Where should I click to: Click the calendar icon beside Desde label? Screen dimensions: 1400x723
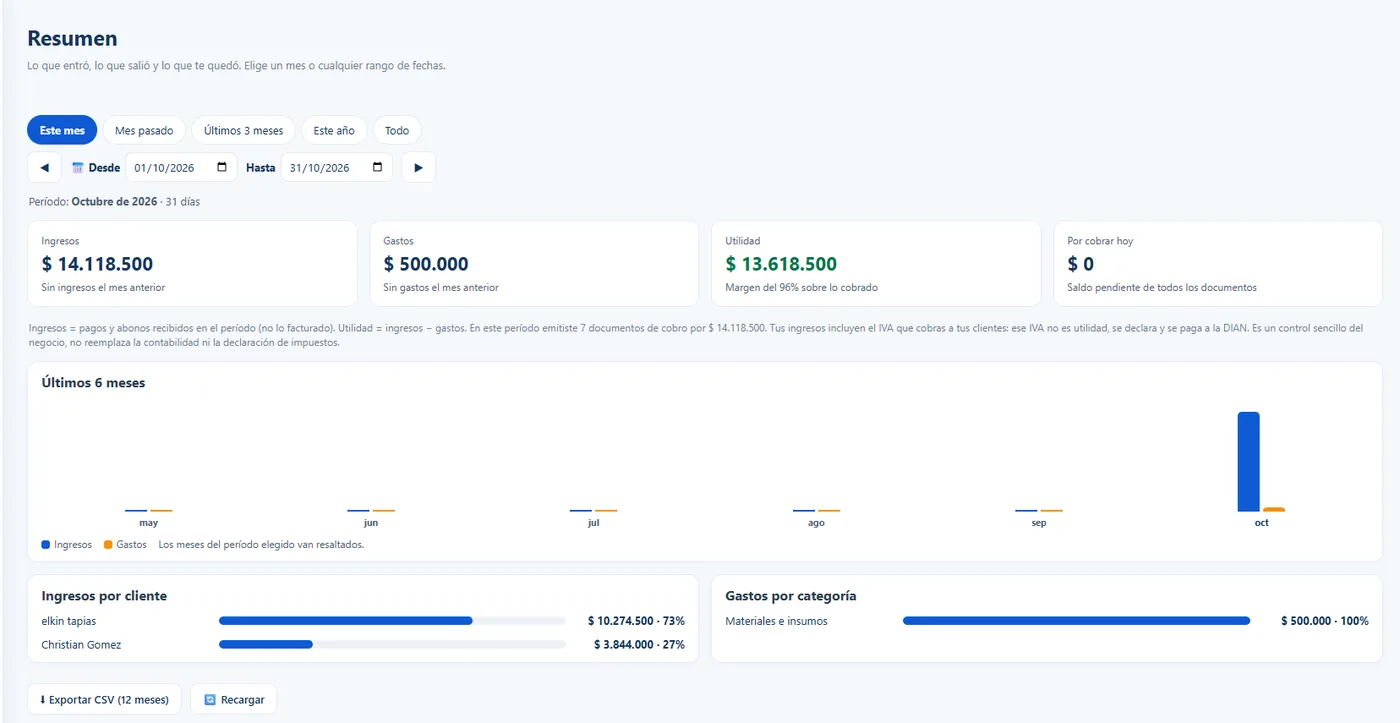tap(78, 168)
